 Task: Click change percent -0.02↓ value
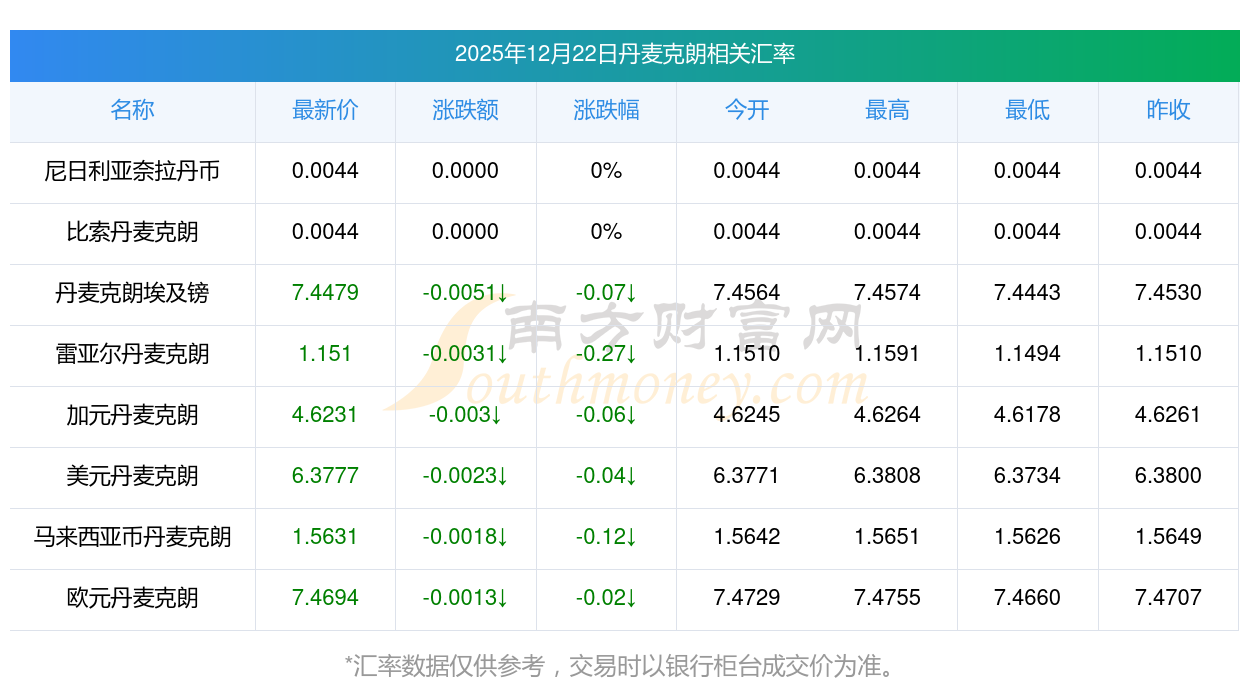tap(606, 598)
